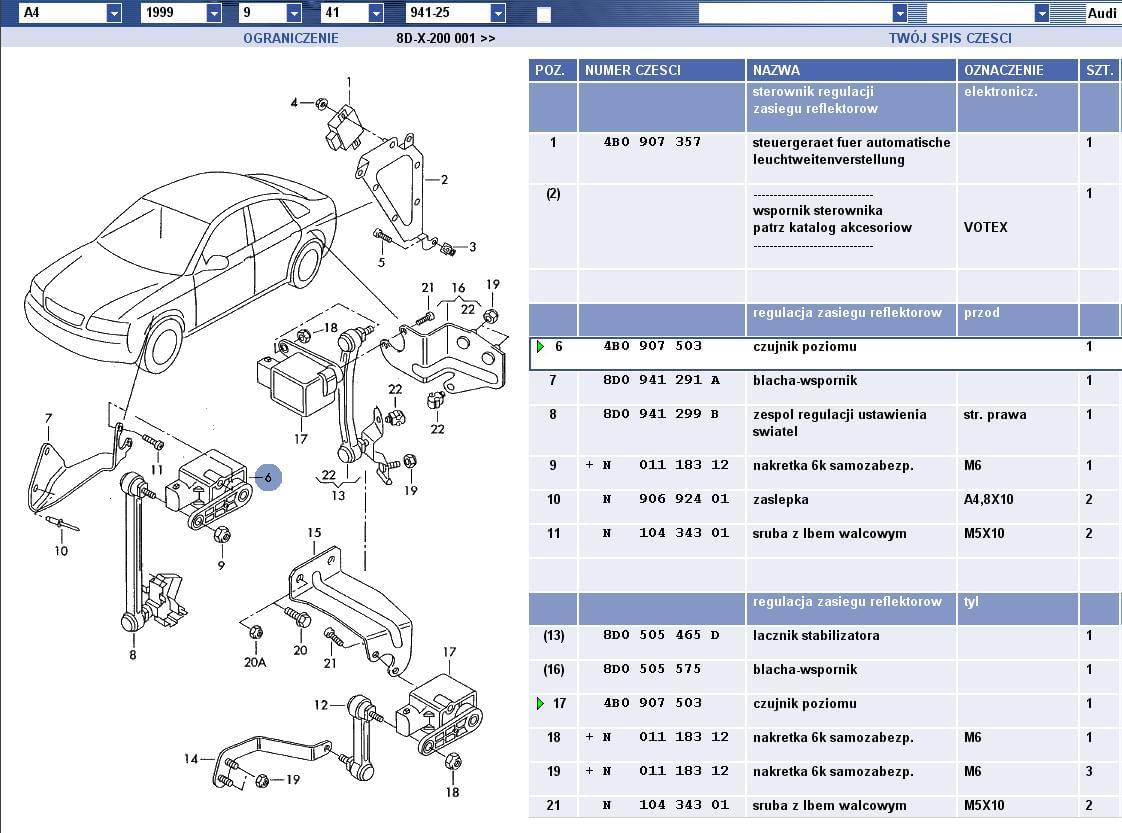Screen dimensions: 1122x833
Task: Click callout number 14 in the diagram
Action: tap(190, 759)
